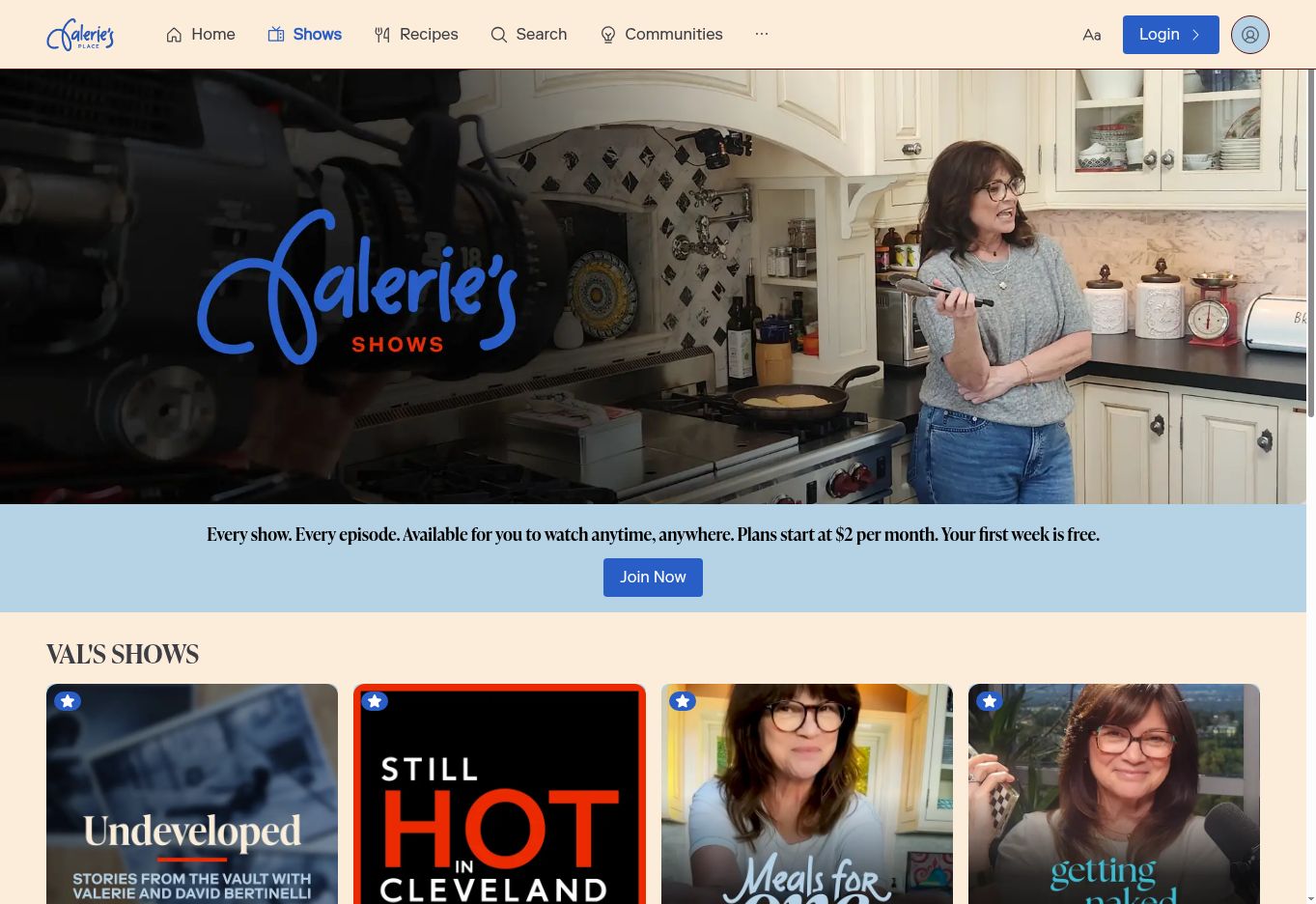Click the page vertical scrollbar
The height and width of the screenshot is (904, 1316).
[x=1311, y=241]
